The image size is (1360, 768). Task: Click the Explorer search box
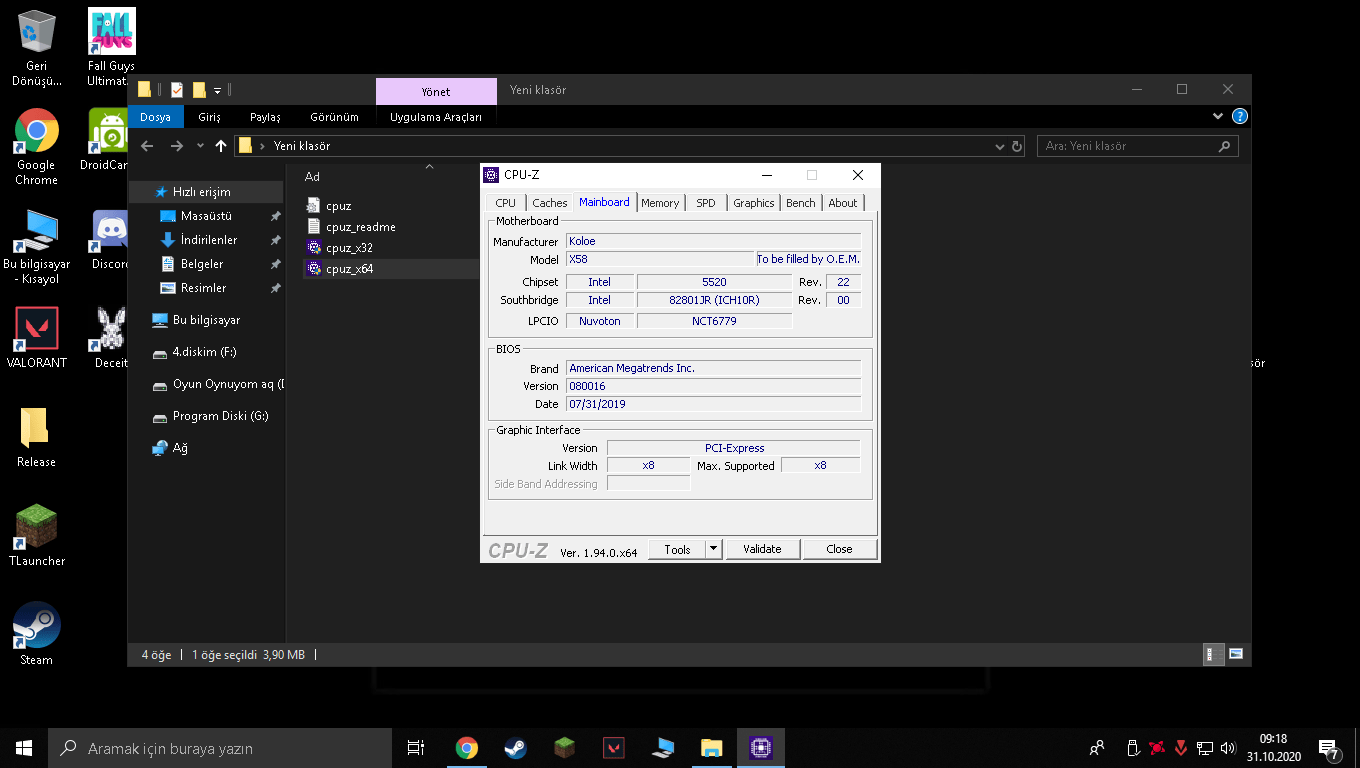(1138, 146)
